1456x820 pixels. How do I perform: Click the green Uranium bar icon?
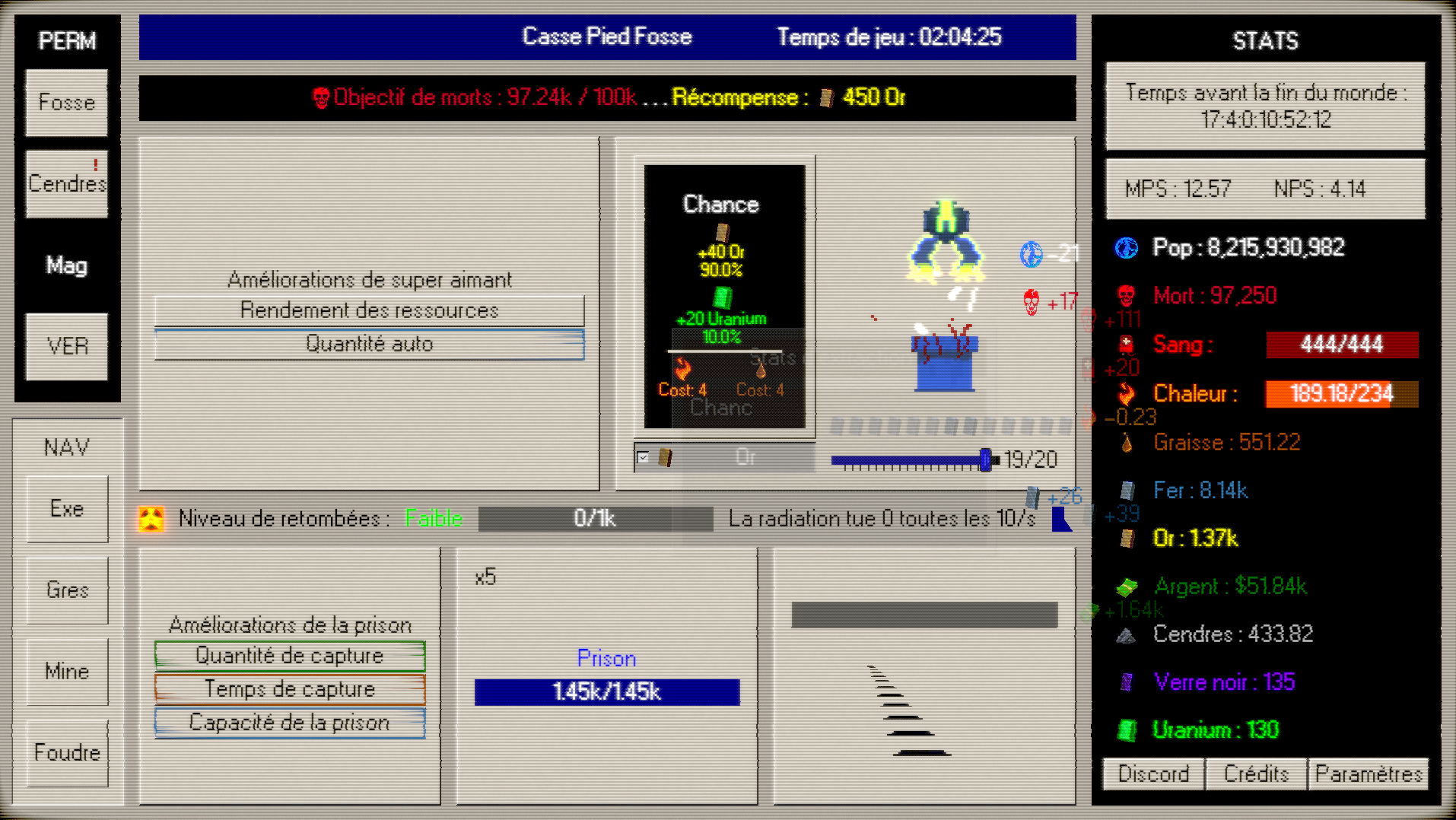(1126, 730)
